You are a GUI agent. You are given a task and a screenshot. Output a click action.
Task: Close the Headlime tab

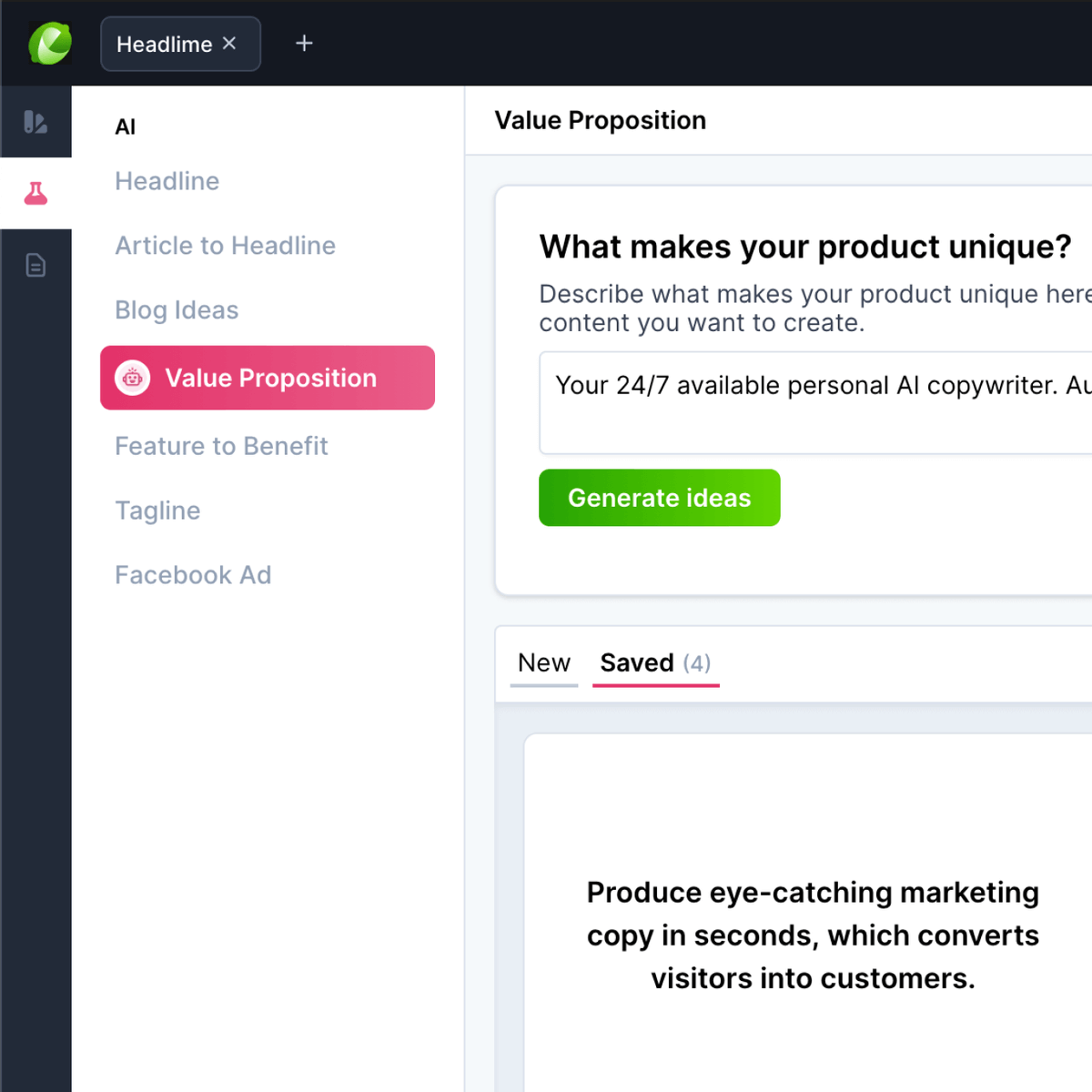click(x=229, y=43)
